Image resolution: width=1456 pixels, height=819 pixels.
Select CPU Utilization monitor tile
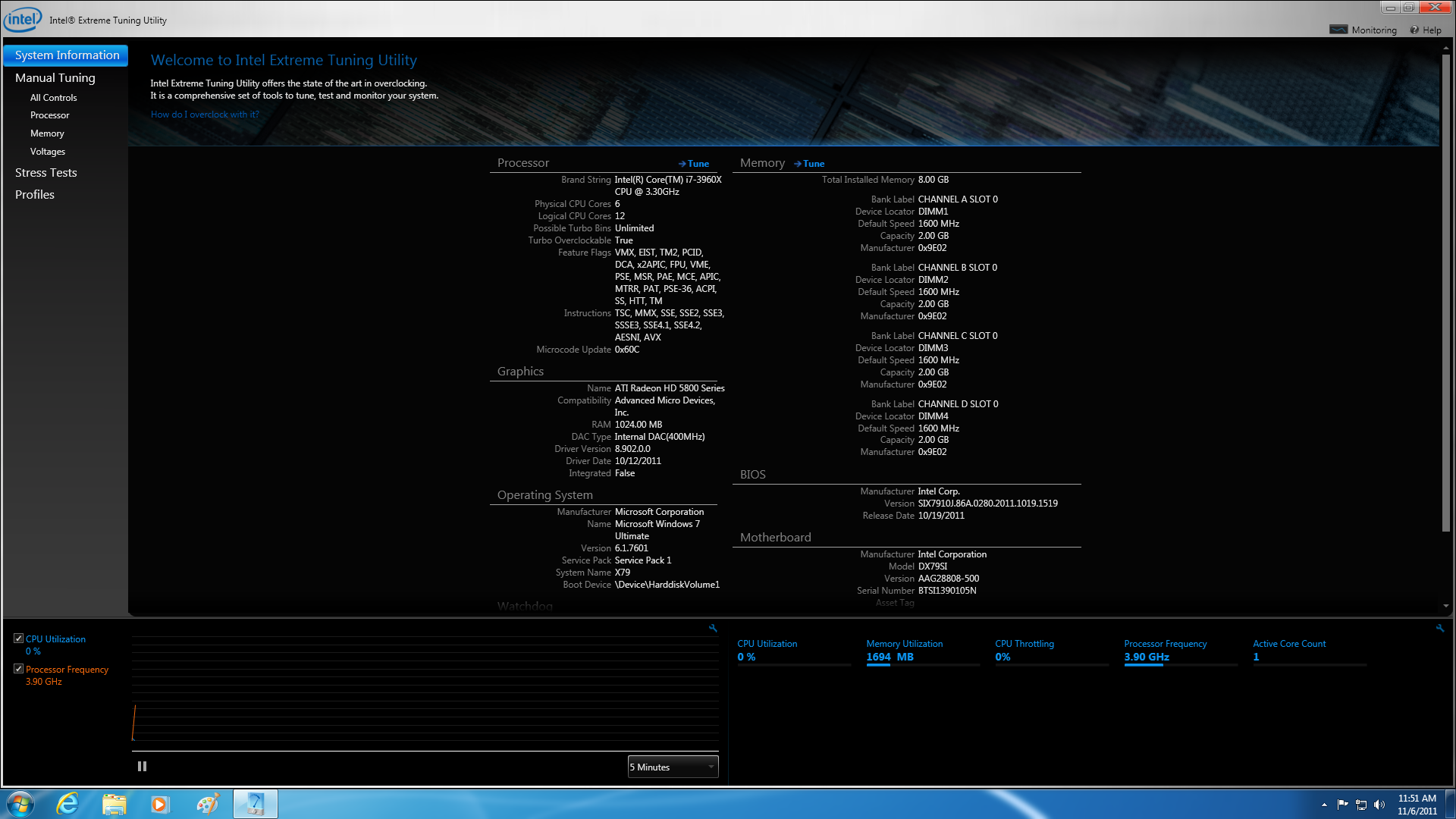tap(794, 652)
